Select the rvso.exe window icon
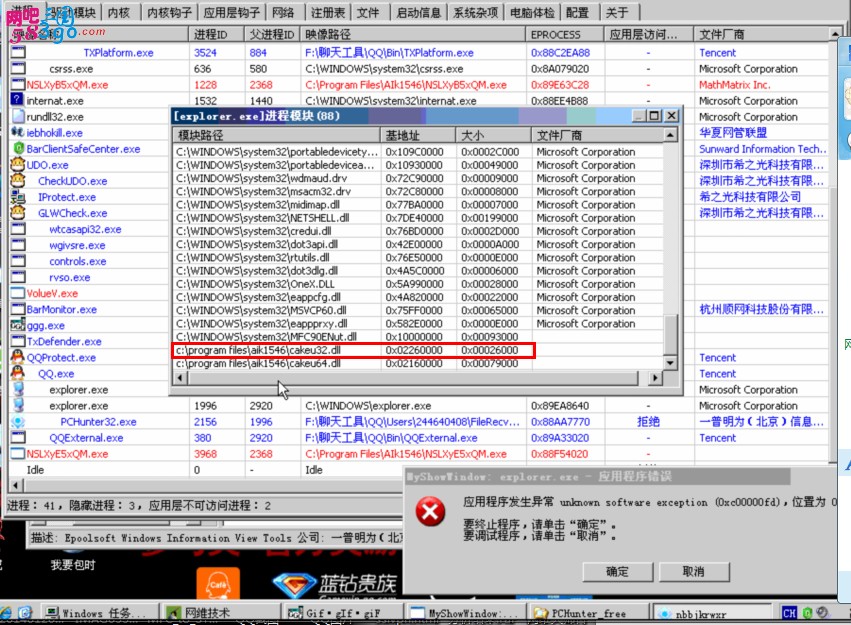This screenshot has width=851, height=625. coord(18,277)
